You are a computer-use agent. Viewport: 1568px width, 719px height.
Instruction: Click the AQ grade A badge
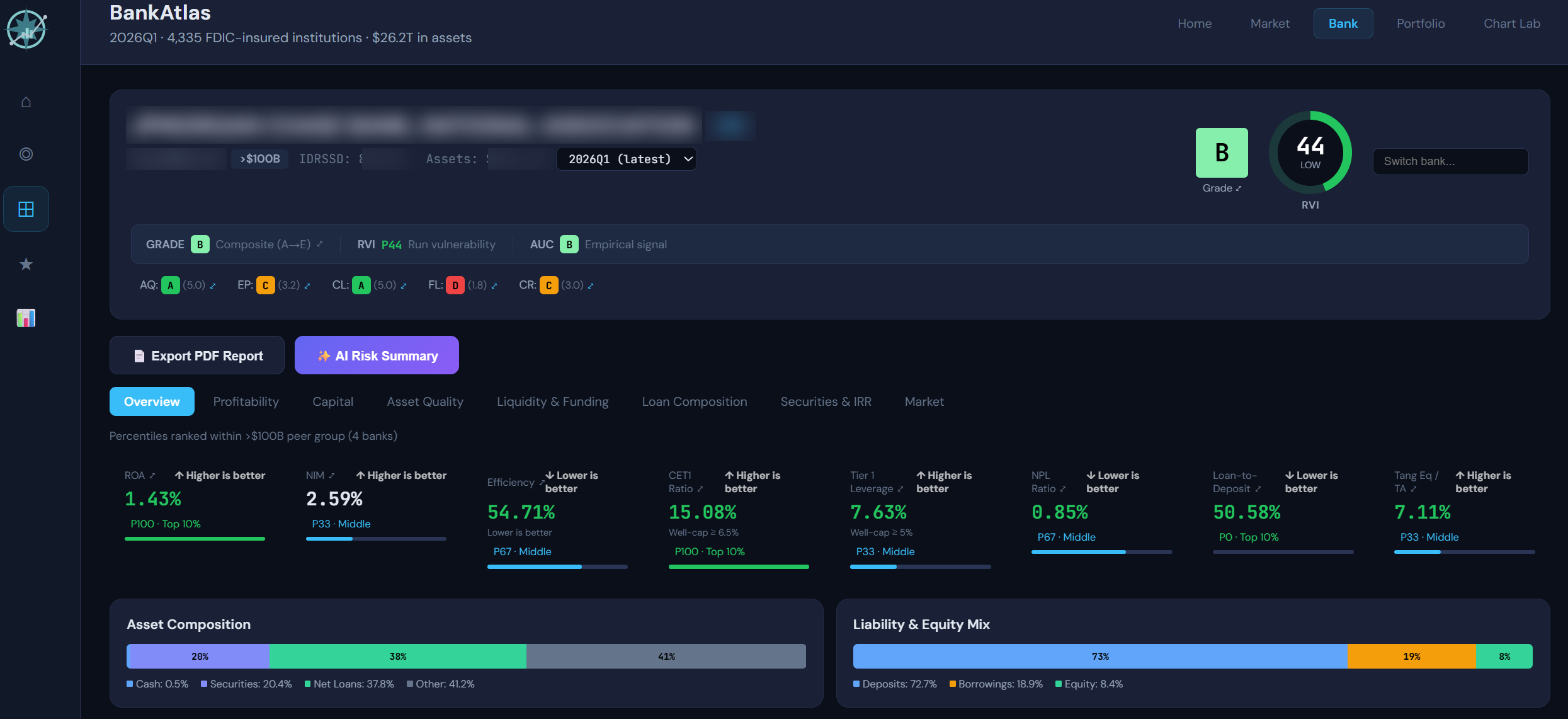[170, 285]
